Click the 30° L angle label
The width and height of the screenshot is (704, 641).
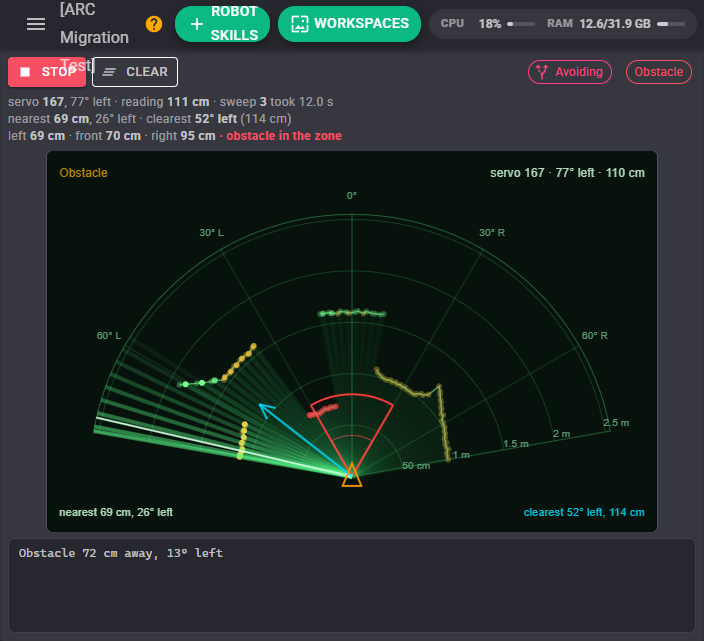tap(211, 233)
